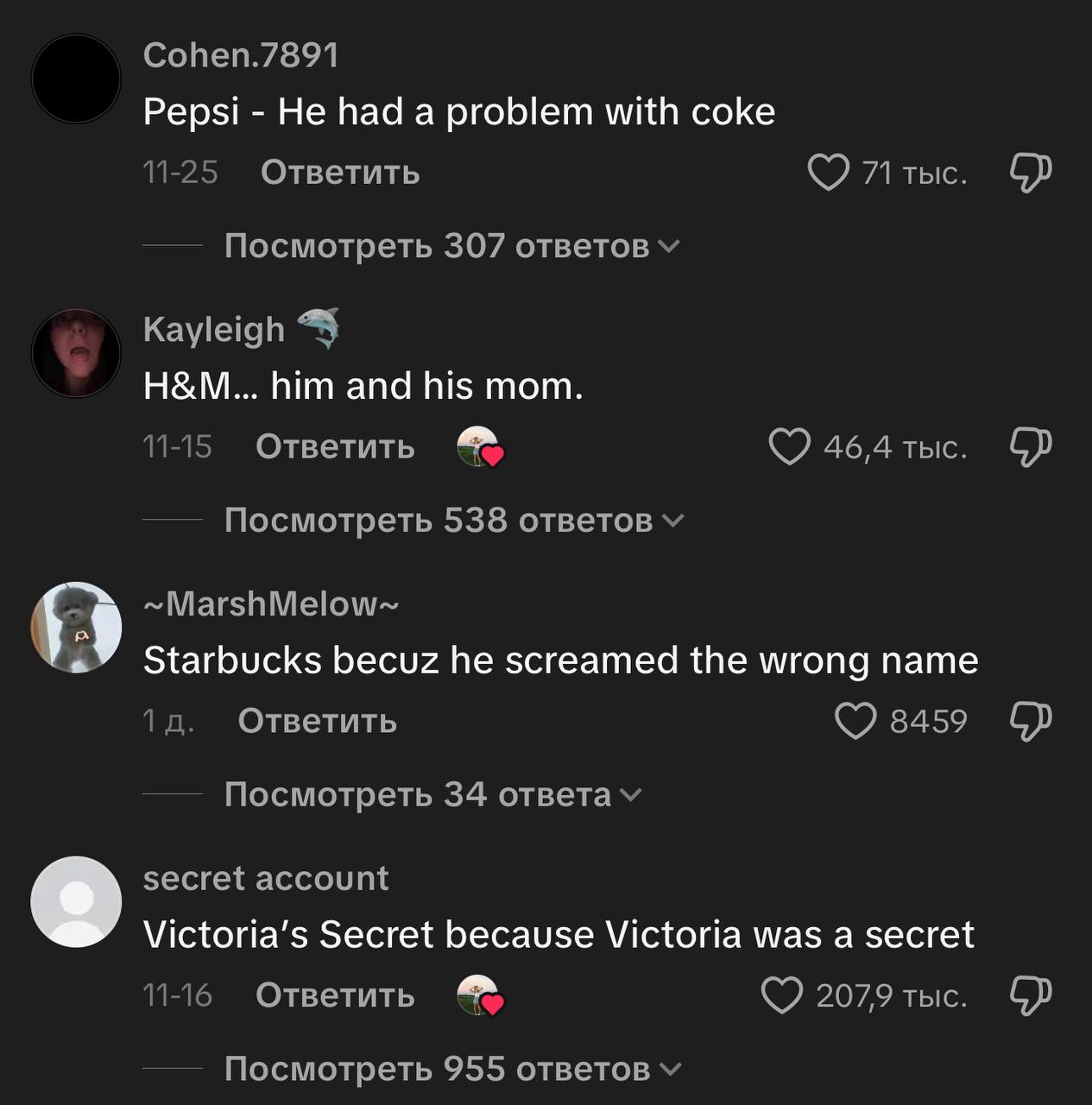Image resolution: width=1092 pixels, height=1105 pixels.
Task: Reply to secret account's comment
Action: coord(335,995)
